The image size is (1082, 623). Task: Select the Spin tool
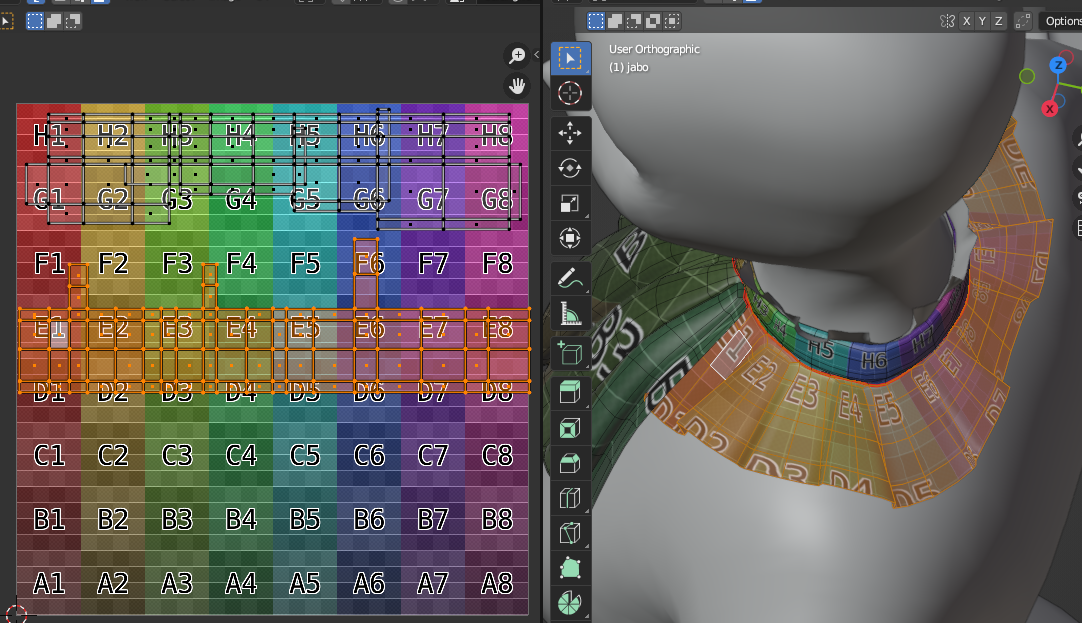pos(570,604)
